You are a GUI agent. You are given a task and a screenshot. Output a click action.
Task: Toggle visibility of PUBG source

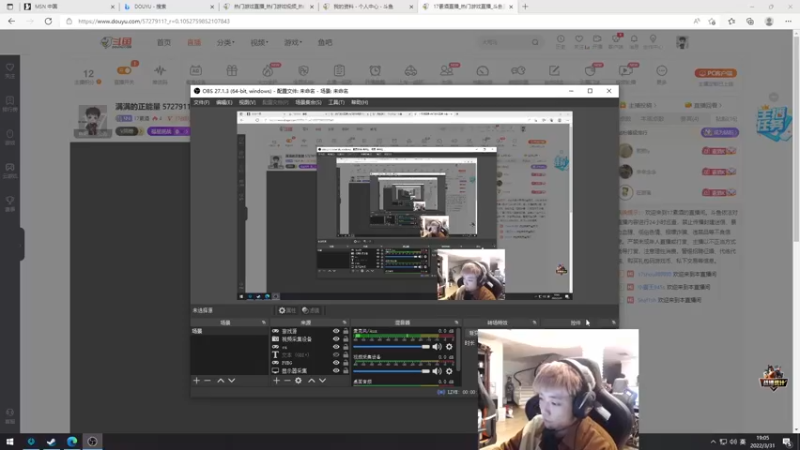pyautogui.click(x=336, y=363)
